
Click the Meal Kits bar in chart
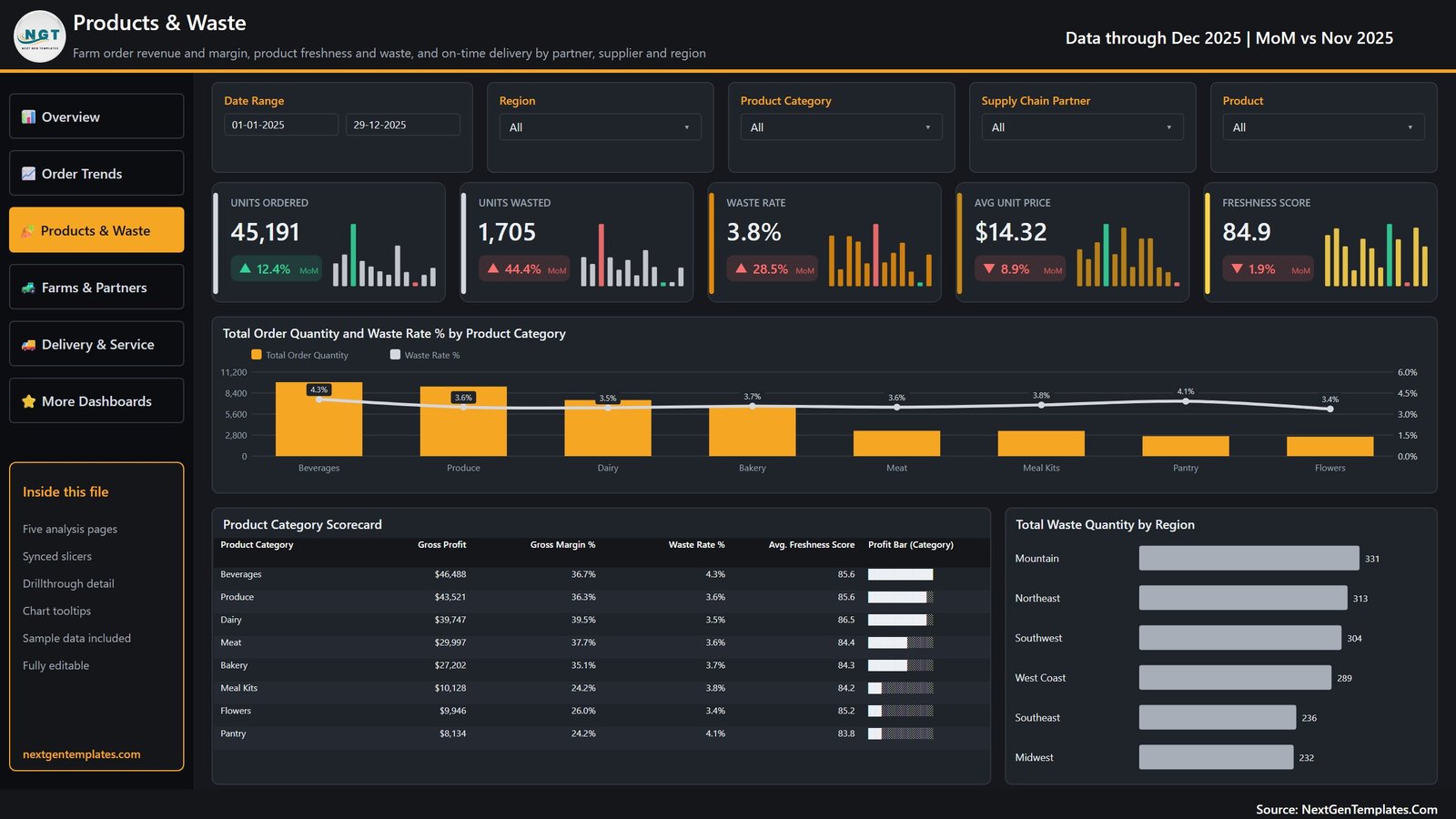tap(1041, 443)
